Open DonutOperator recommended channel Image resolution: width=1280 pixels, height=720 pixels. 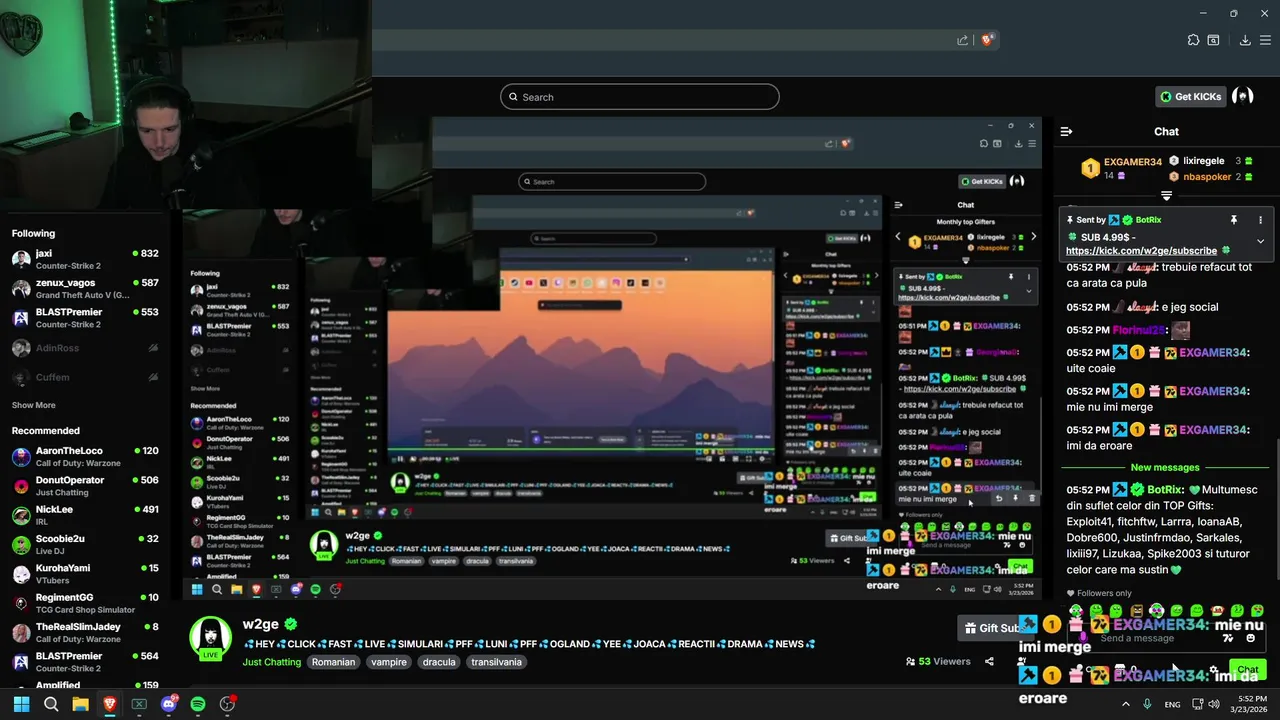click(x=85, y=485)
